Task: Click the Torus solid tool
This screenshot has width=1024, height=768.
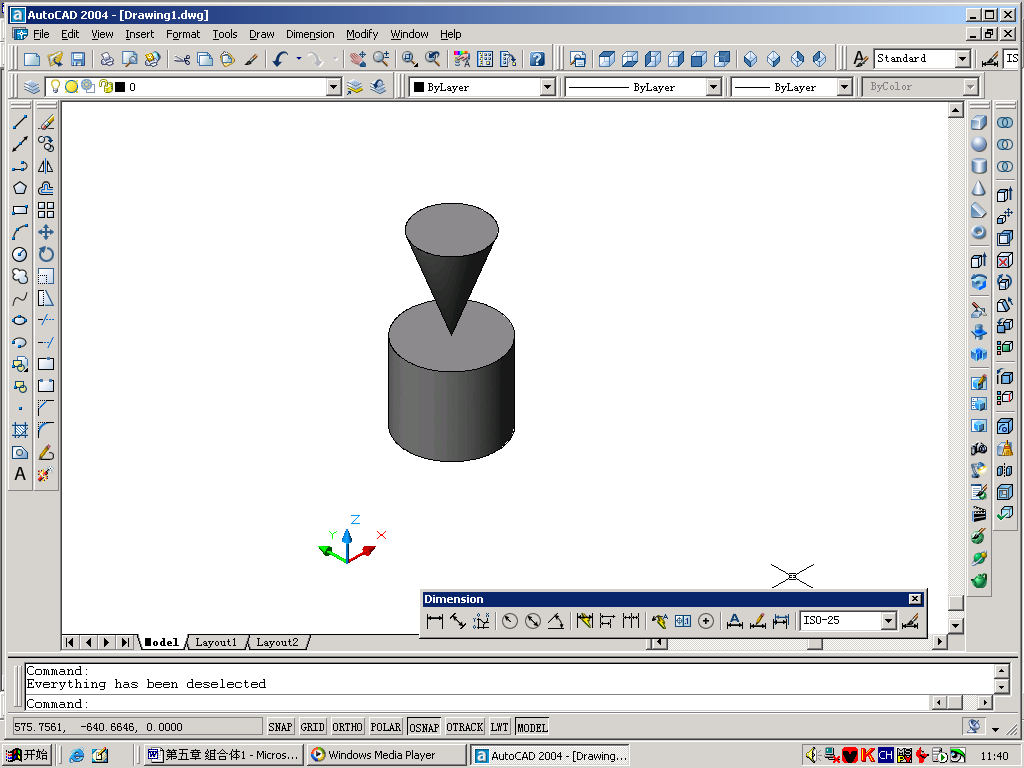Action: (x=978, y=232)
